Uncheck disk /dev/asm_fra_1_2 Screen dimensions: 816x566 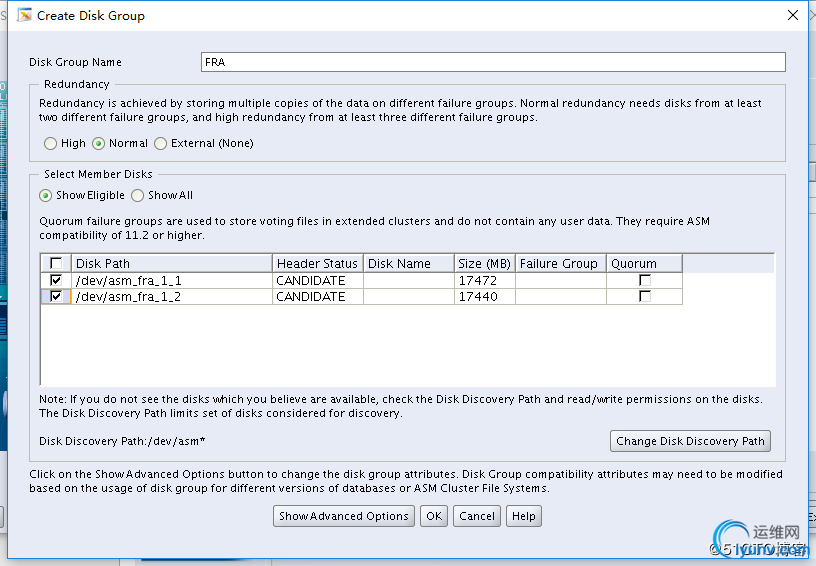(56, 296)
